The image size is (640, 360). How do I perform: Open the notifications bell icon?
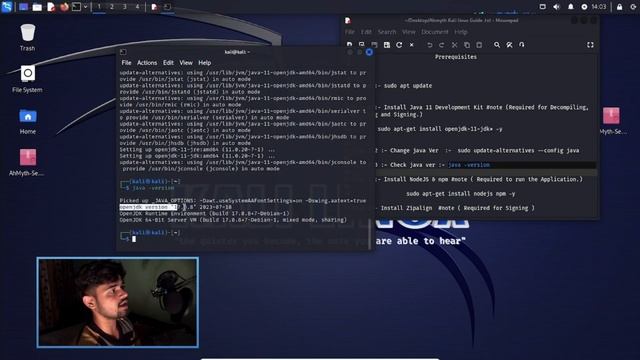coord(571,7)
